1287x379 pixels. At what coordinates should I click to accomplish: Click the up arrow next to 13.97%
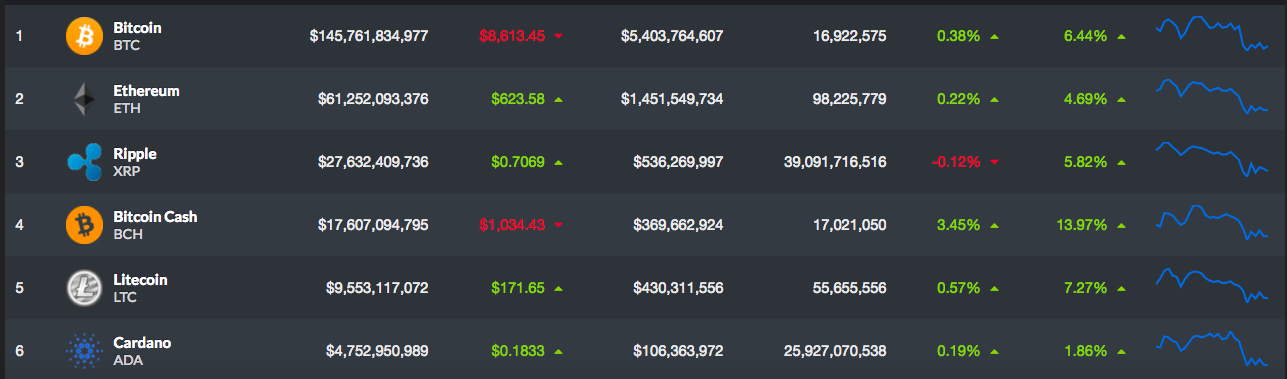pyautogui.click(x=1121, y=225)
